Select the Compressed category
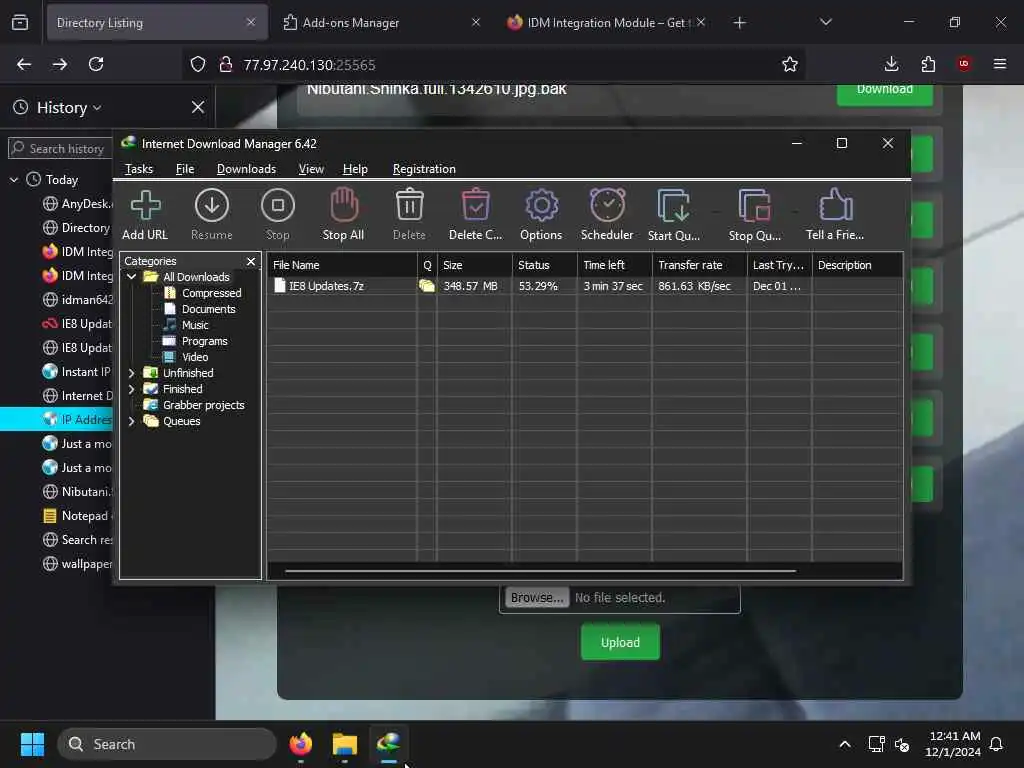Viewport: 1024px width, 768px height. point(211,293)
